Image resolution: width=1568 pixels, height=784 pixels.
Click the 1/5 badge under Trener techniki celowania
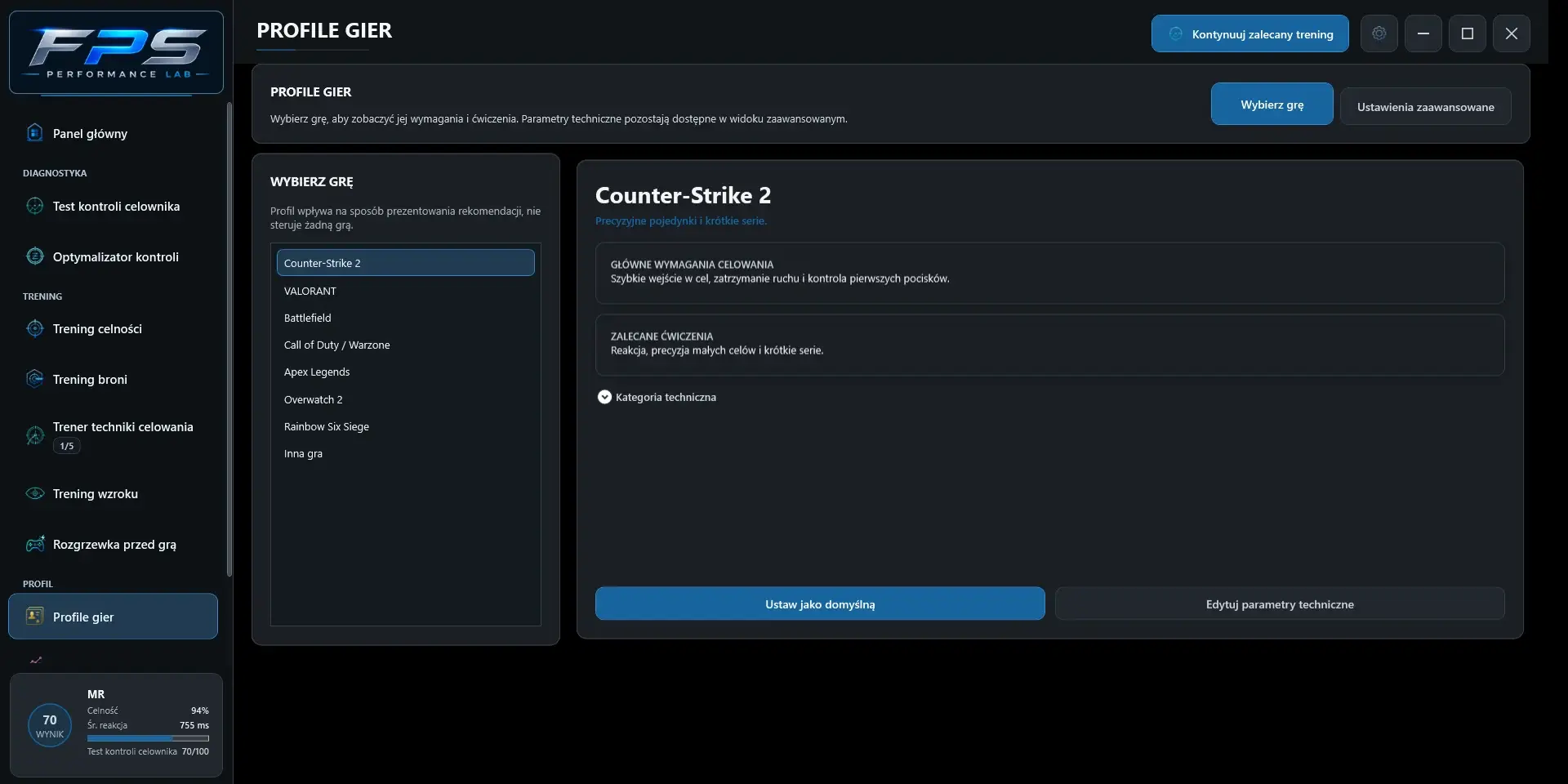[67, 446]
